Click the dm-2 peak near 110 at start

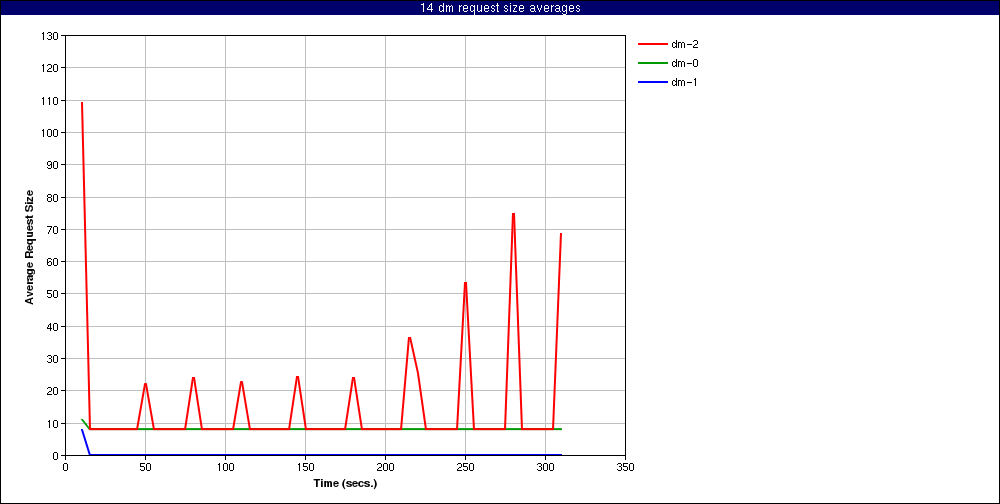click(82, 103)
